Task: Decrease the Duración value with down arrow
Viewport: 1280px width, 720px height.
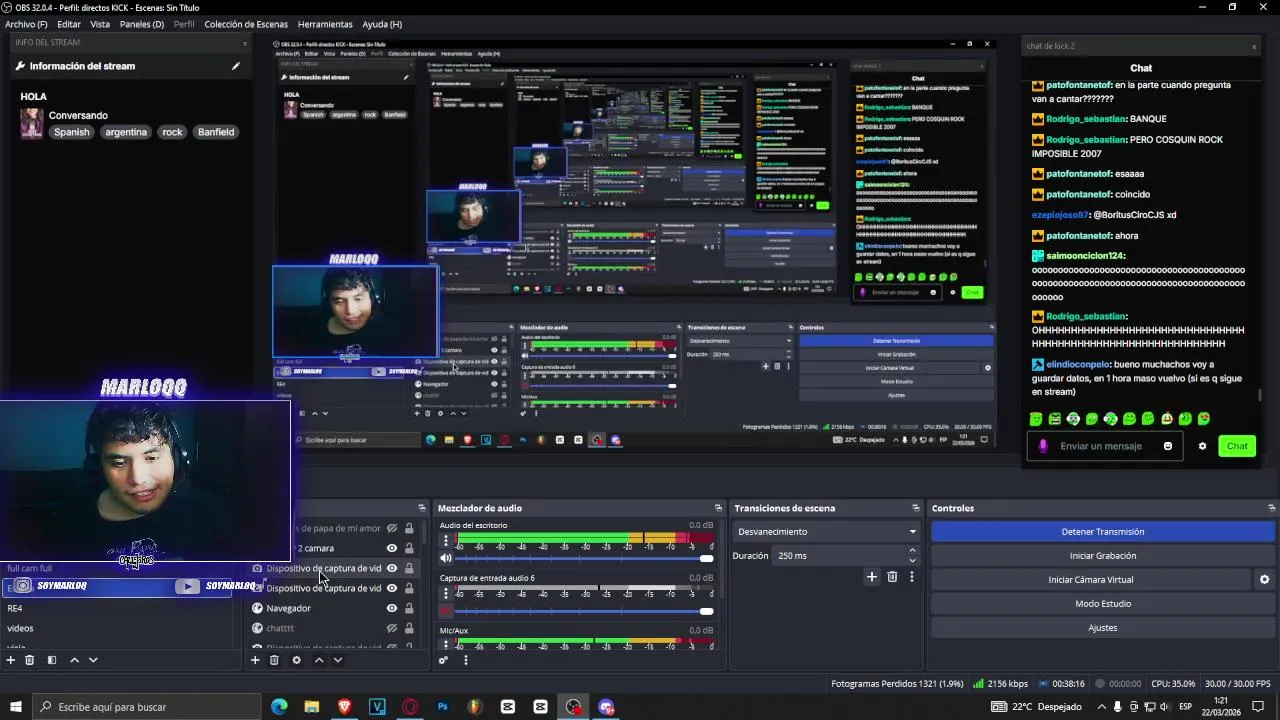Action: tap(912, 560)
